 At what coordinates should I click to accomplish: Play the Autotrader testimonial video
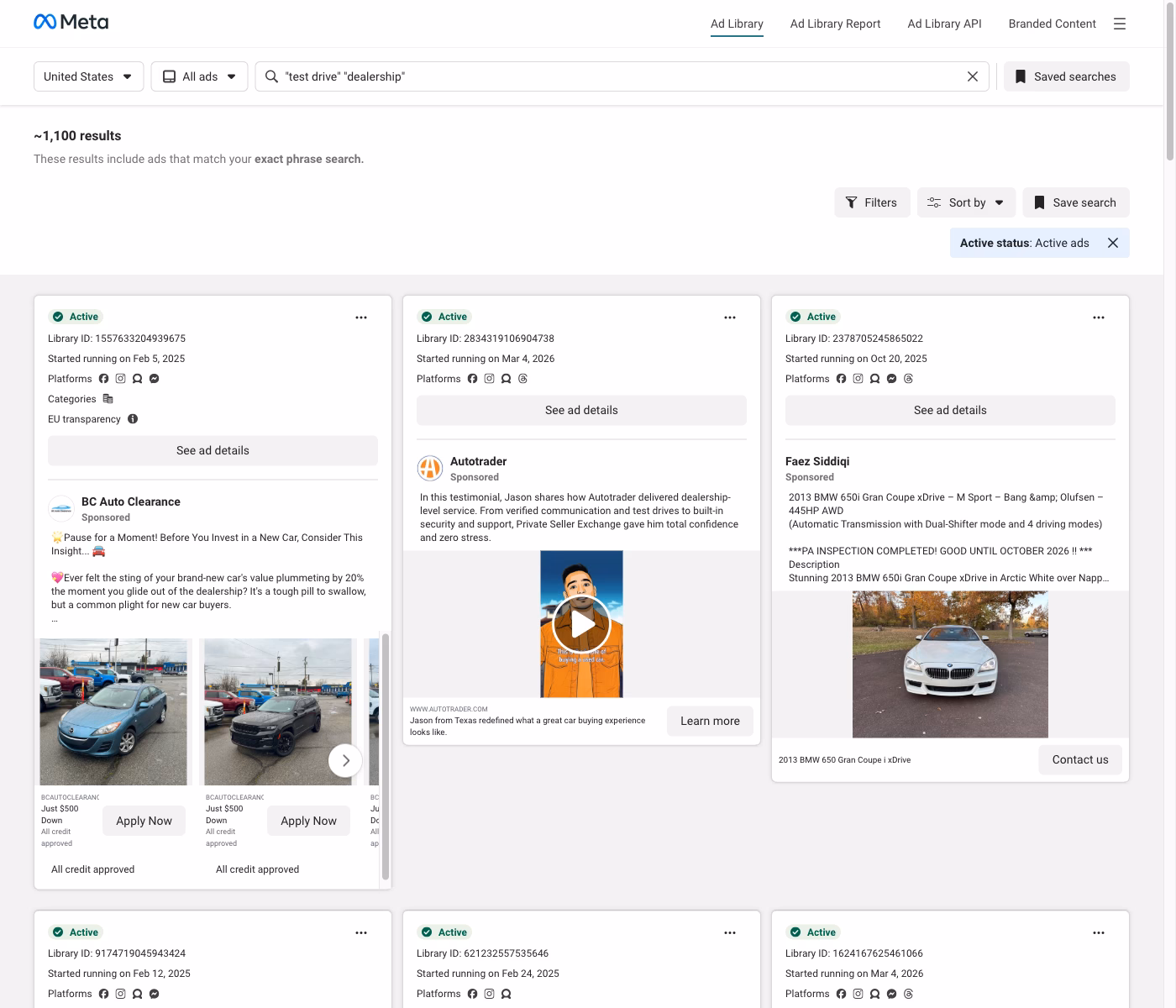coord(581,624)
